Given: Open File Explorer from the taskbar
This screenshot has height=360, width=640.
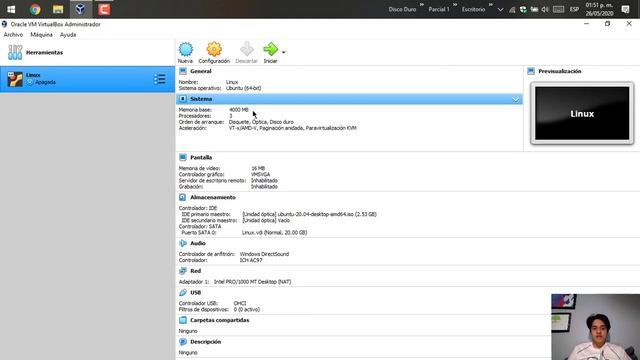Looking at the screenshot, I should (x=58, y=9).
